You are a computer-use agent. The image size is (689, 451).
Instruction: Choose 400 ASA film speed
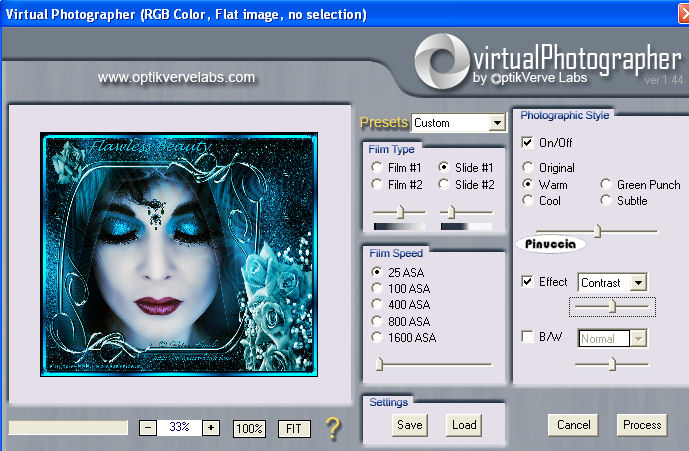coord(377,304)
